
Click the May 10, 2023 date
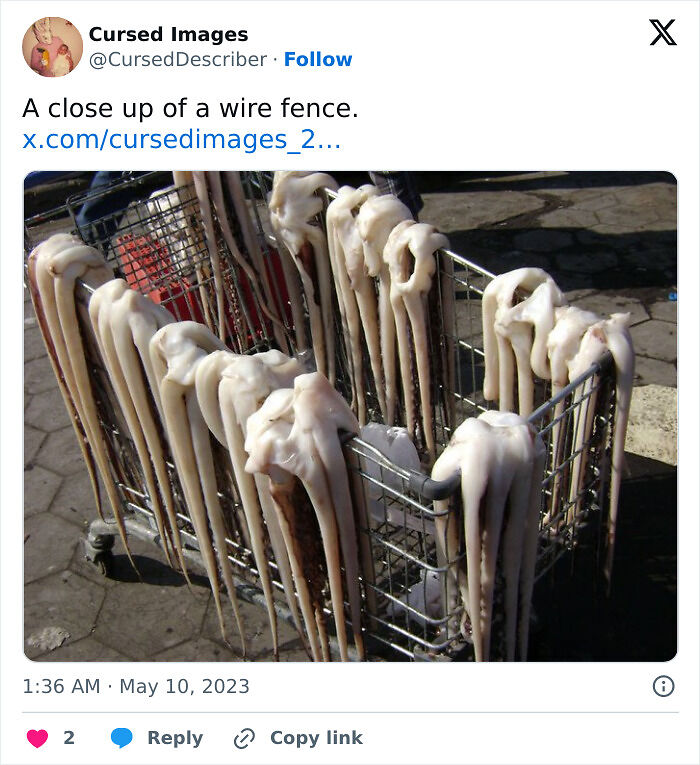click(184, 686)
